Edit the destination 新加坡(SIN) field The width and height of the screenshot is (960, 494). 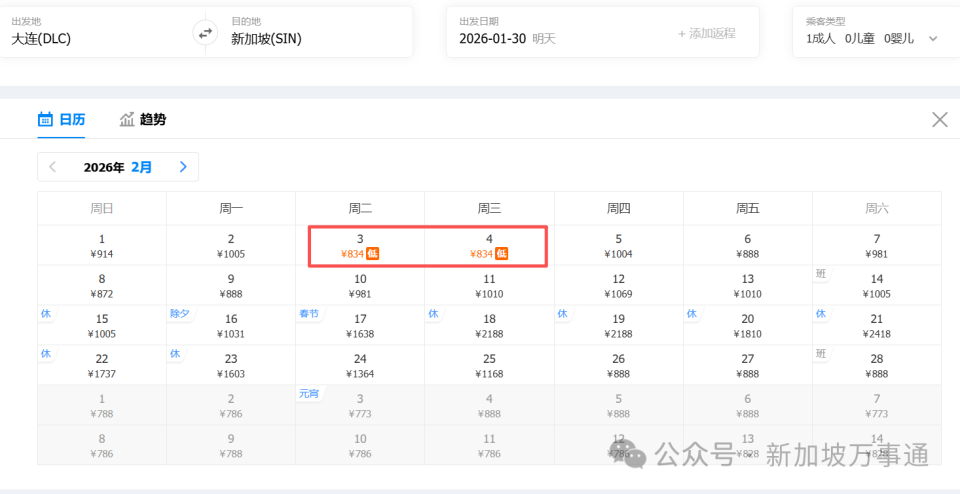pyautogui.click(x=300, y=39)
